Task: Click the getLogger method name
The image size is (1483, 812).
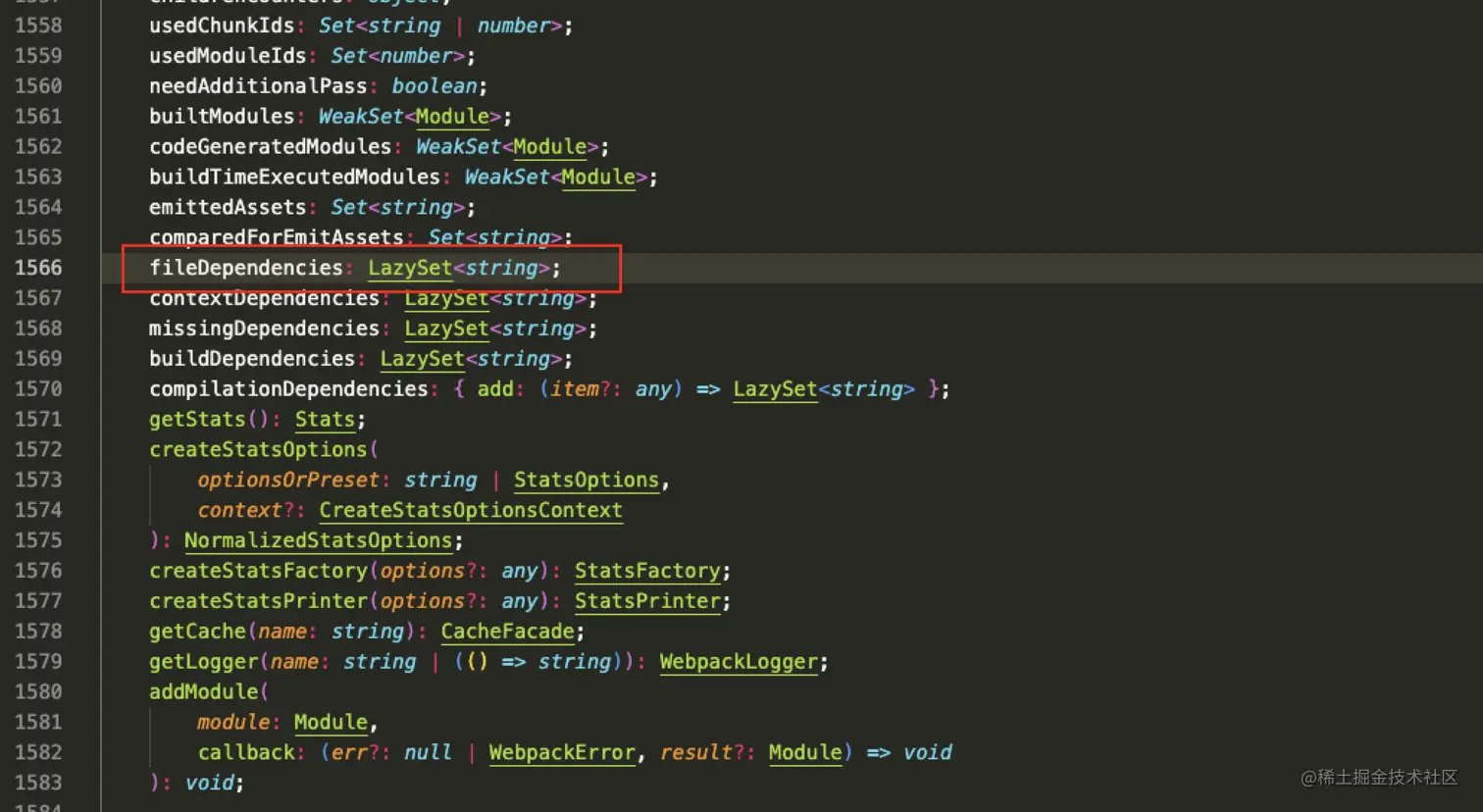Action: 203,662
